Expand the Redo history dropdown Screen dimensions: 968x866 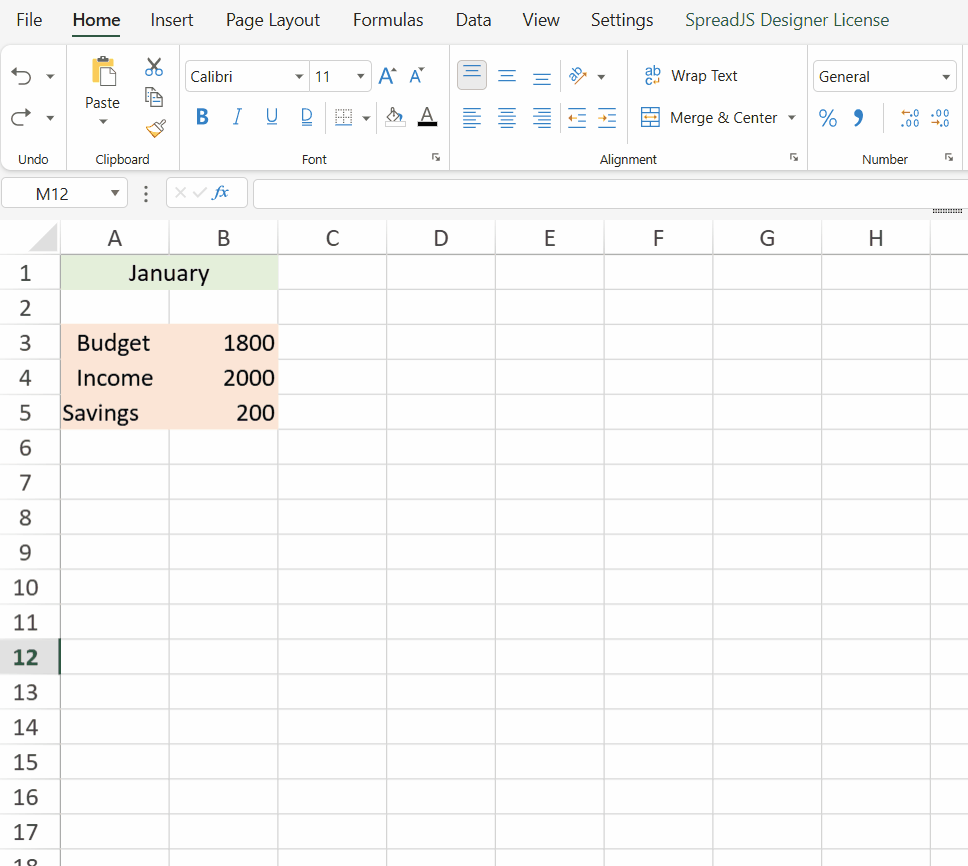click(x=51, y=117)
